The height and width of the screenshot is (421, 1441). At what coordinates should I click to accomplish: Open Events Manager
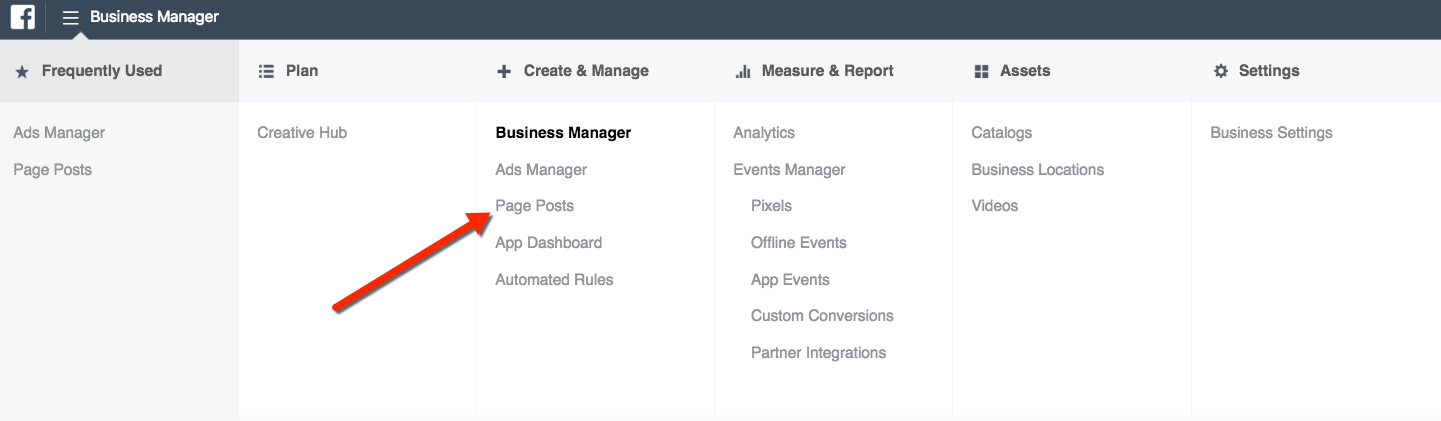pos(789,170)
